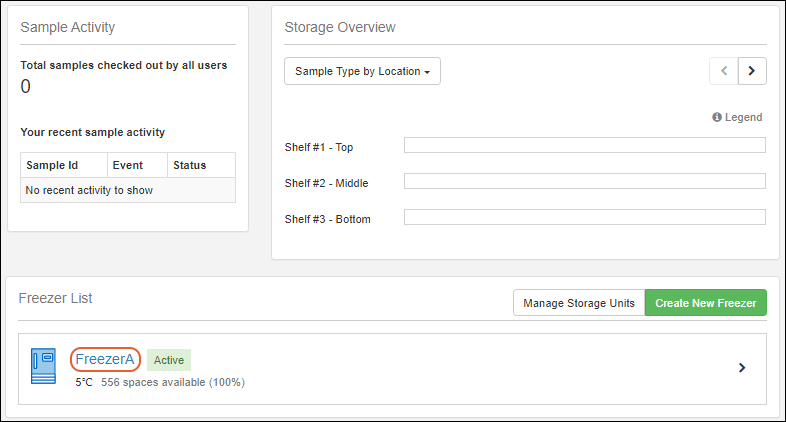Click 556 spaces available text
786x422 pixels.
(x=172, y=382)
